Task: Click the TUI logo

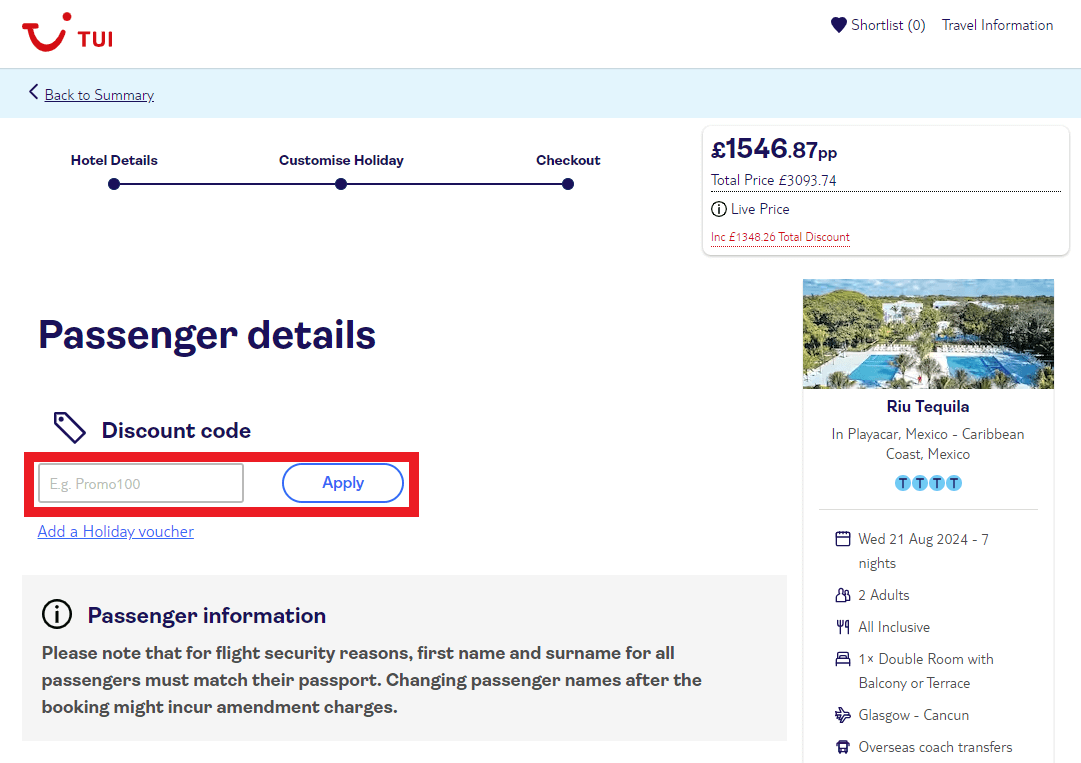Action: (x=66, y=33)
